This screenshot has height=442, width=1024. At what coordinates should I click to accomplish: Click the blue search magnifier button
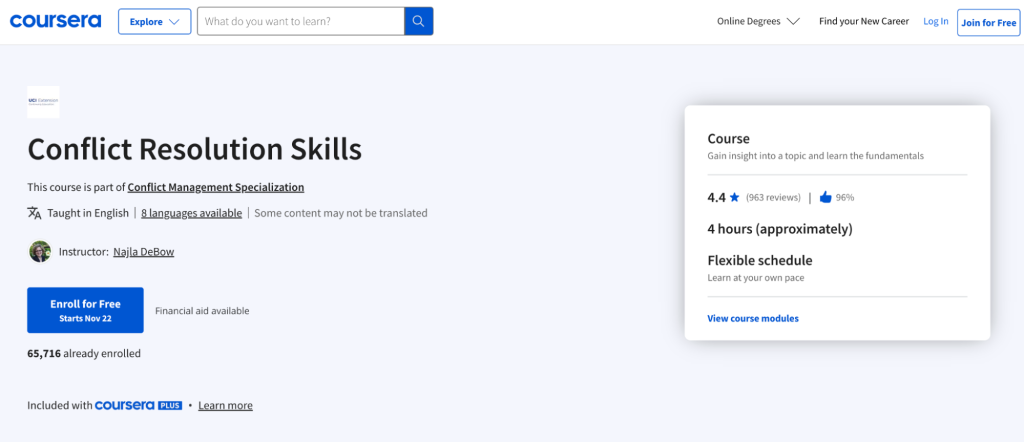click(419, 21)
